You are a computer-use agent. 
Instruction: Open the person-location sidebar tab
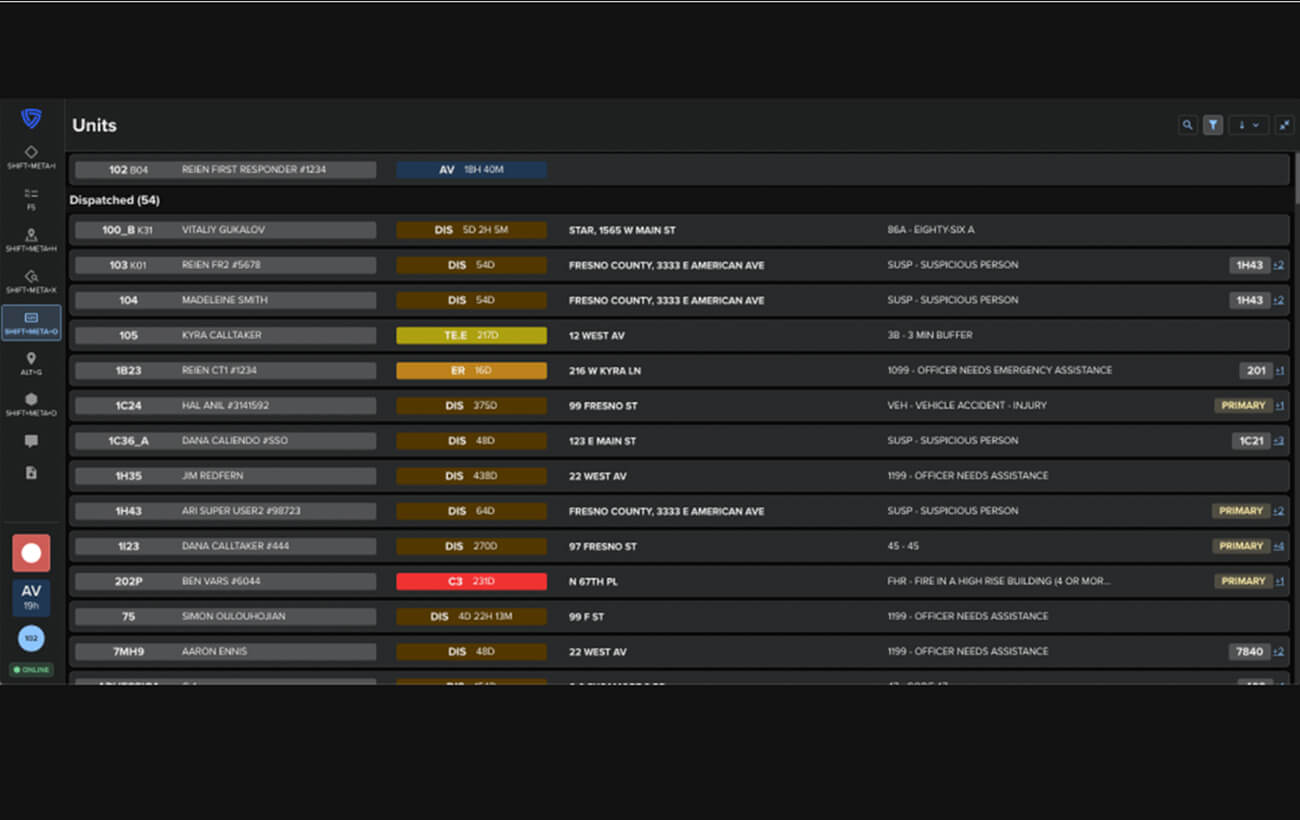pyautogui.click(x=31, y=239)
